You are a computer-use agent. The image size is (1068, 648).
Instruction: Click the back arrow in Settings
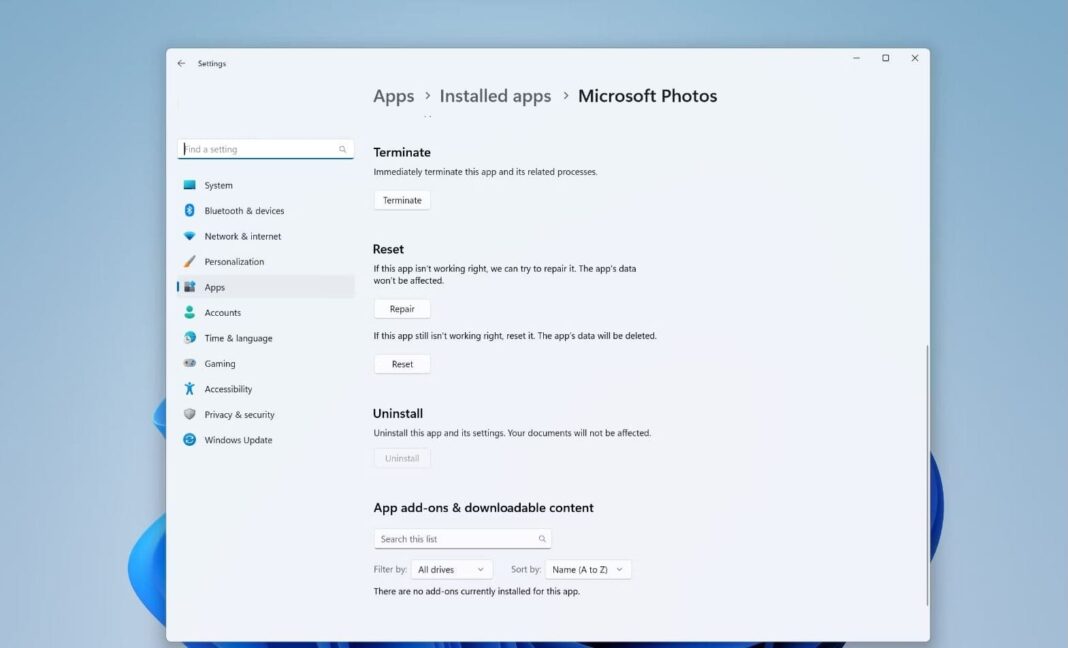[181, 62]
